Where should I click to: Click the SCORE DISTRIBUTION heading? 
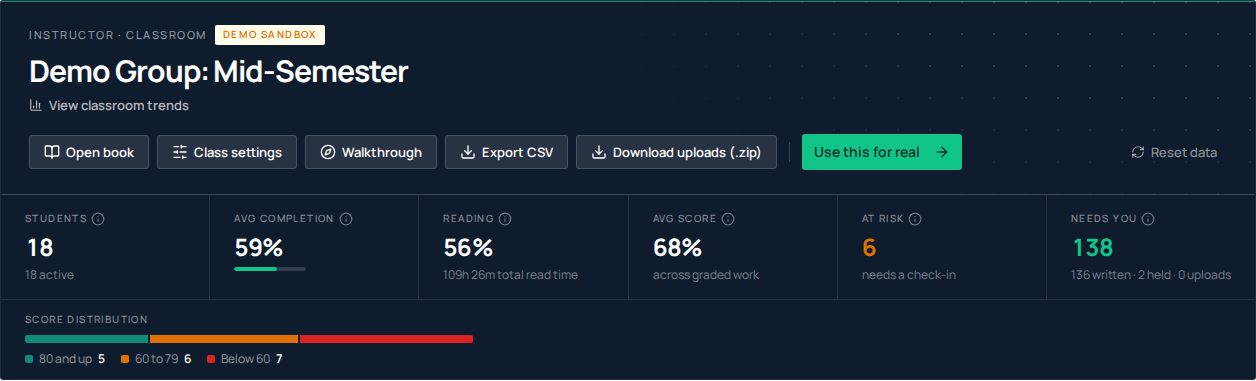click(86, 319)
